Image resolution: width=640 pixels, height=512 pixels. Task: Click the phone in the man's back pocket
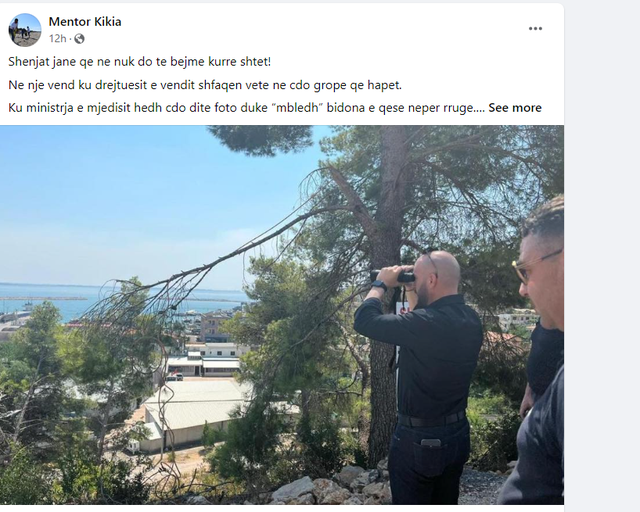(x=431, y=443)
